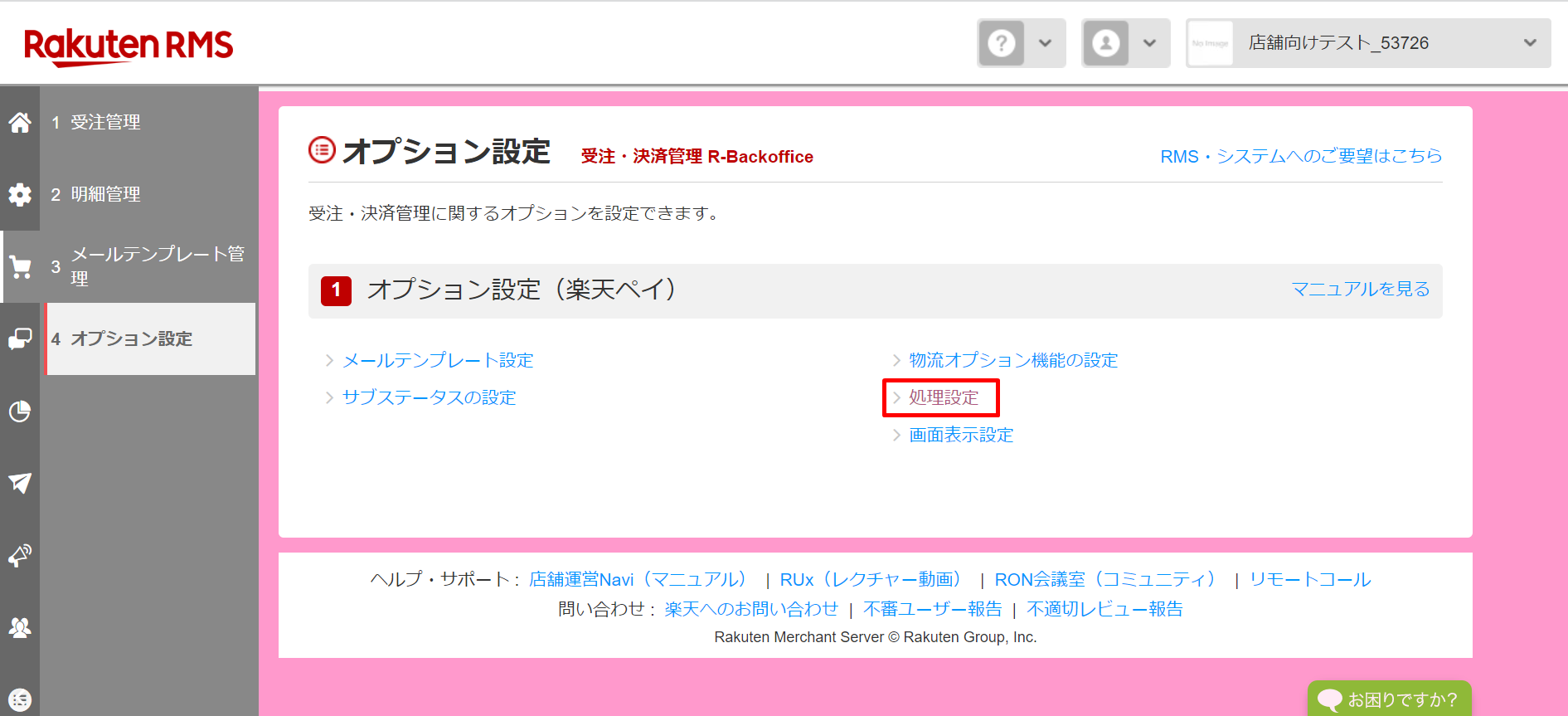Open menu item 1 受注管理
This screenshot has width=1568, height=716.
point(149,123)
